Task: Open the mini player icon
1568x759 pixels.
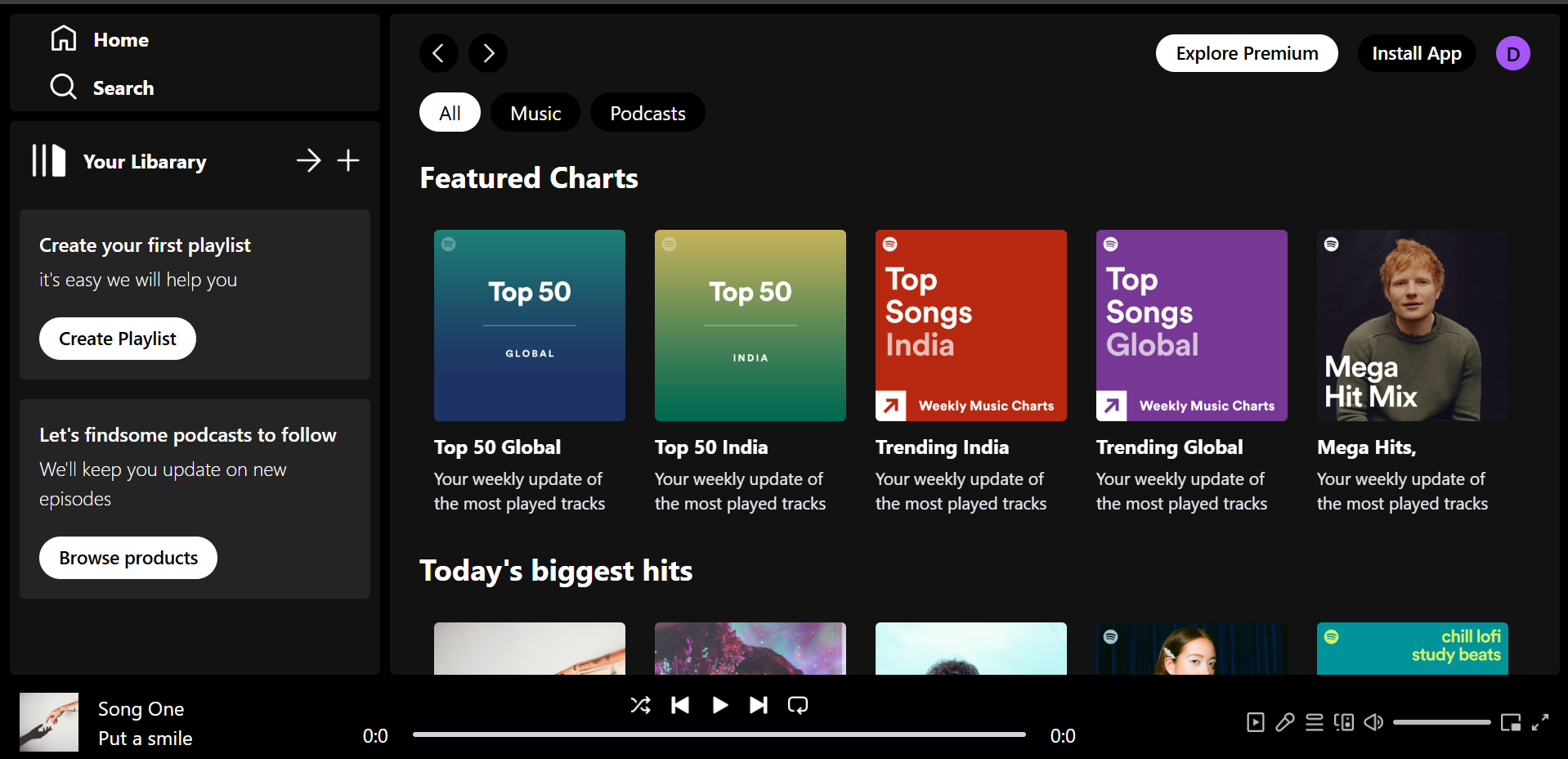Action: 1511,722
